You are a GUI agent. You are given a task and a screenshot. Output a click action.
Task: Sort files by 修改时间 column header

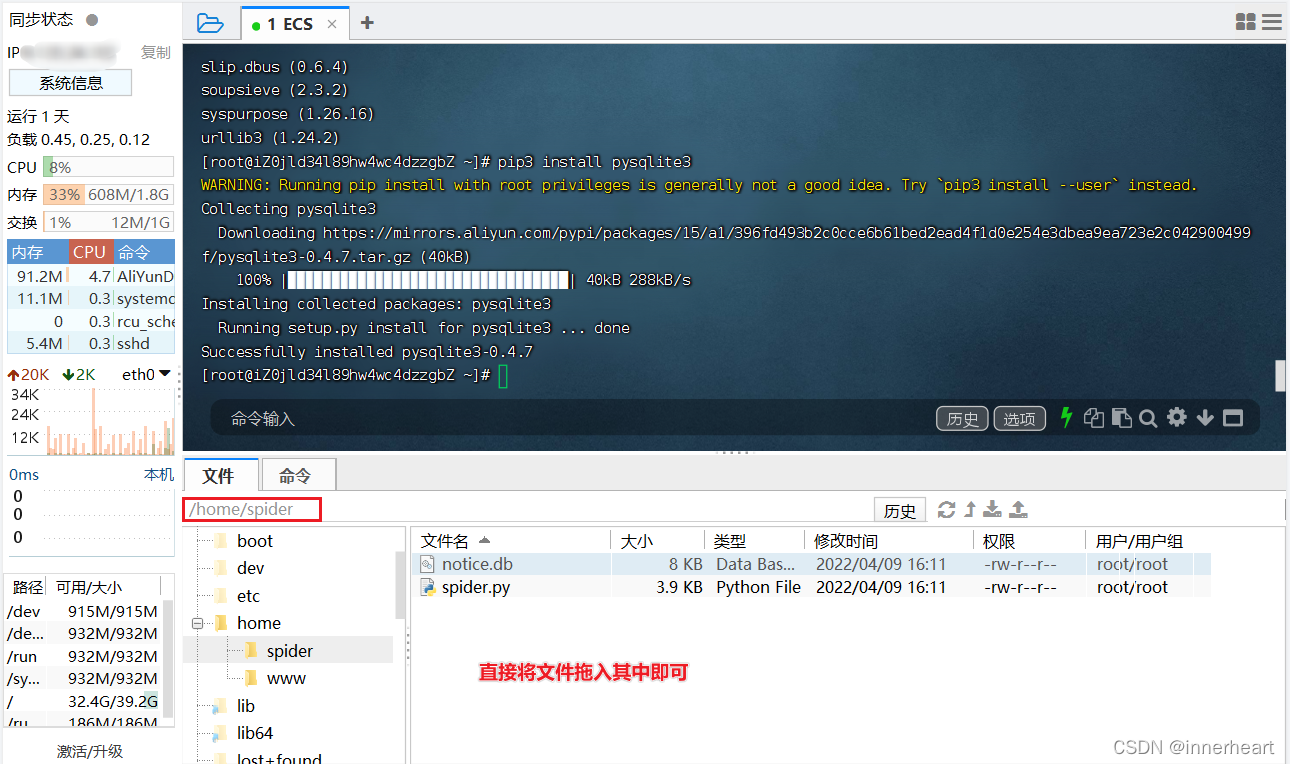click(x=891, y=541)
